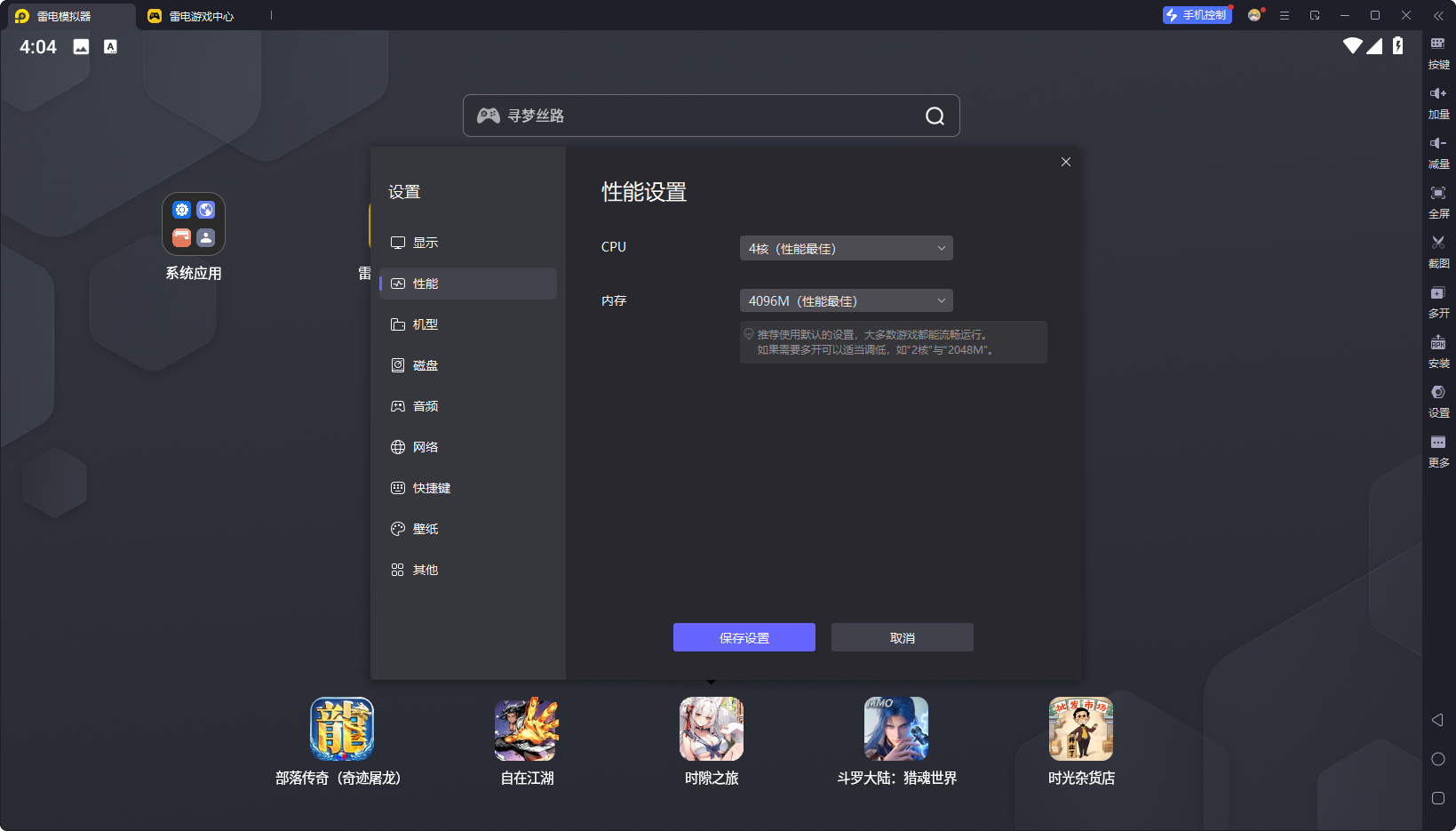This screenshot has width=1456, height=831.
Task: Open the 壁纸 settings section
Action: 468,529
